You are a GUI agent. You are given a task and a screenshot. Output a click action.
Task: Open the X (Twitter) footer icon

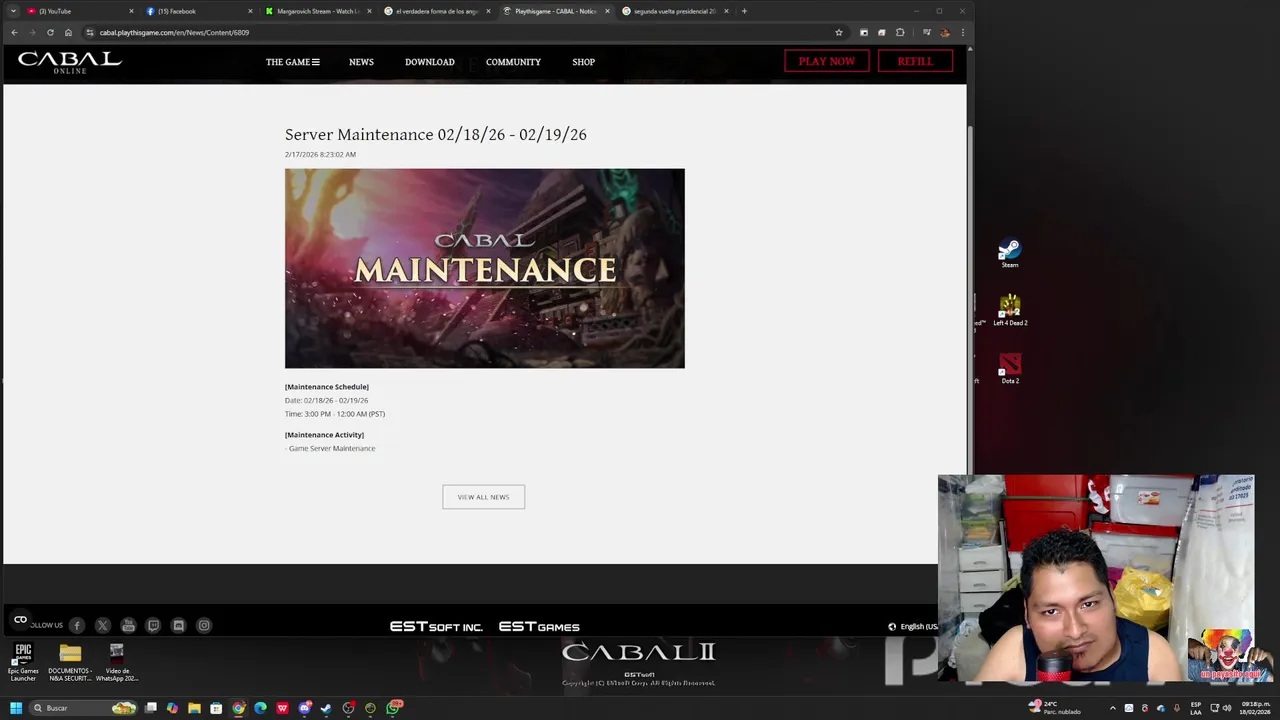pyautogui.click(x=102, y=625)
